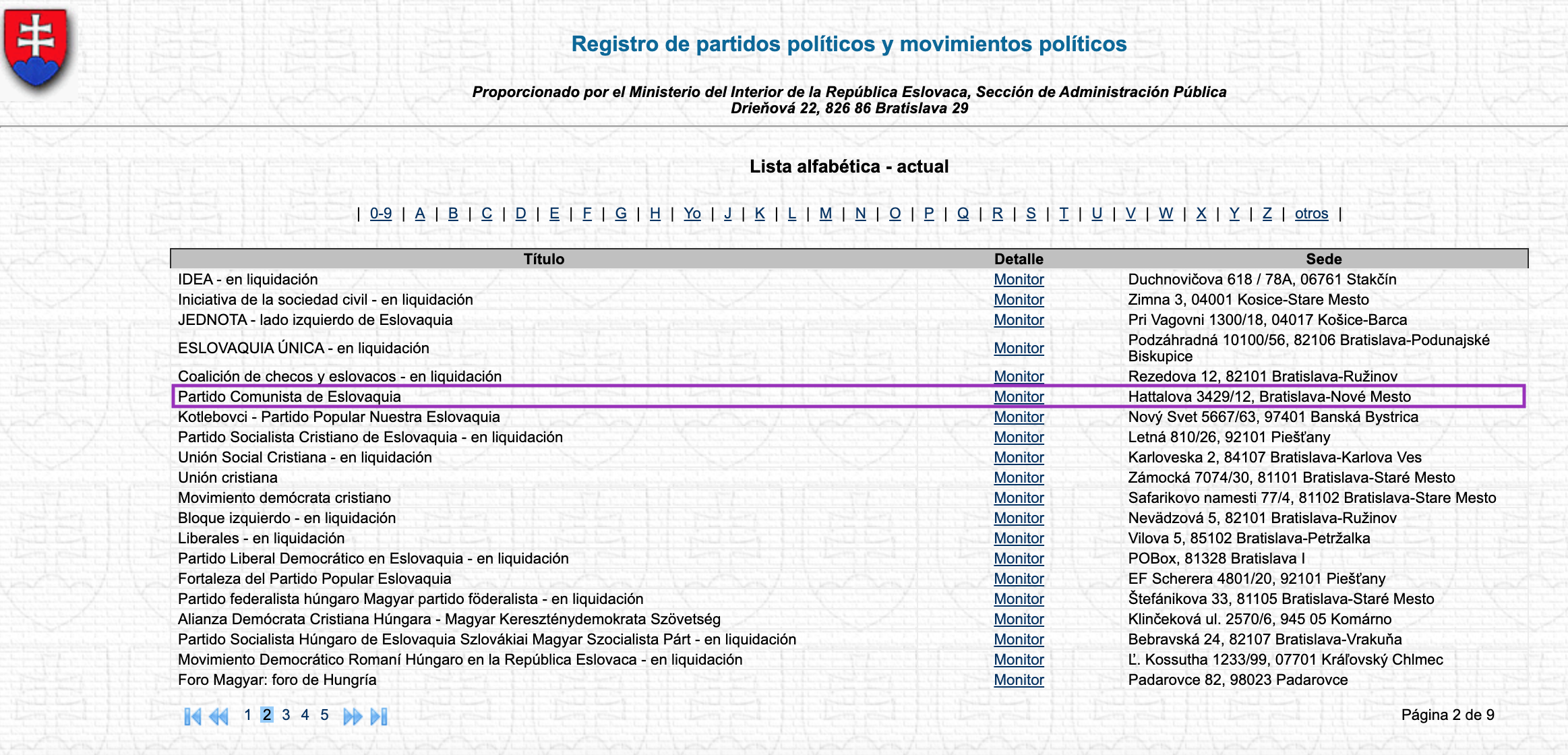
Task: Open Monitor for Unión cristiana row
Action: [1019, 477]
